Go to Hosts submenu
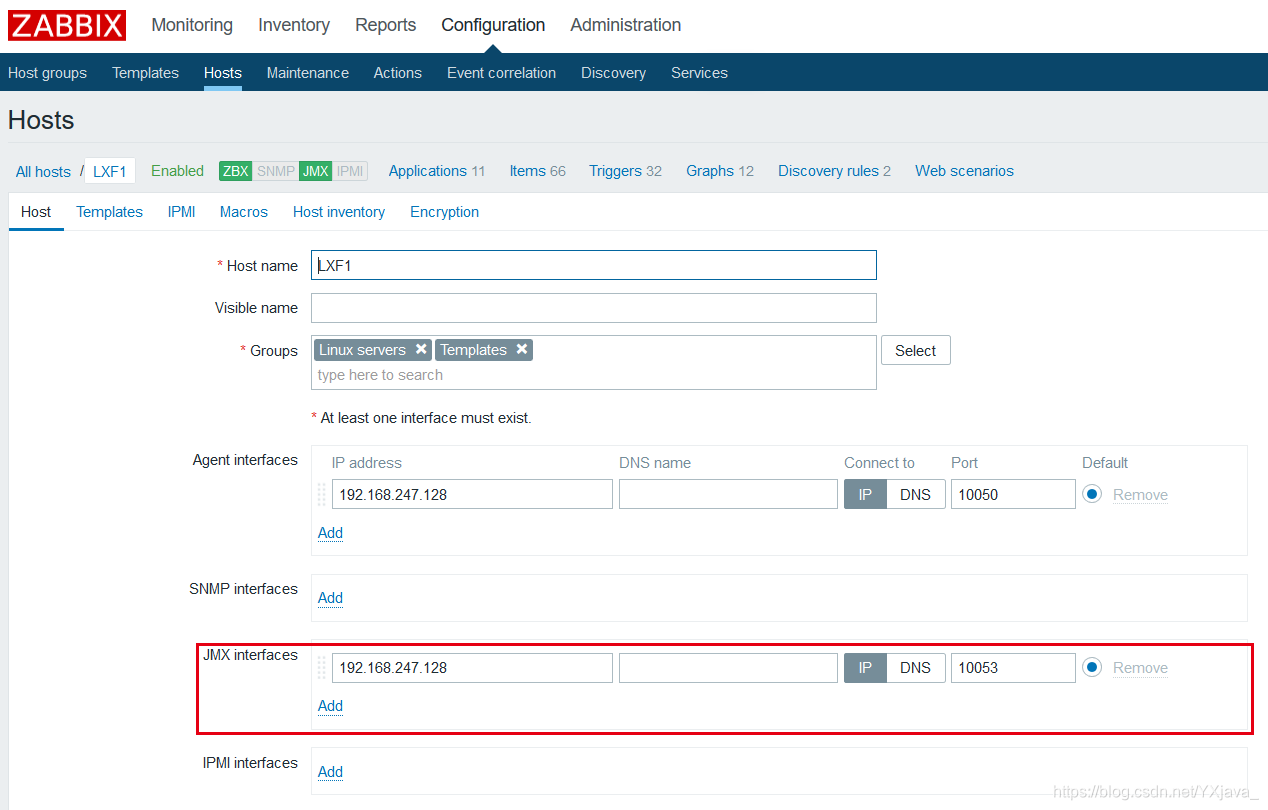1268x810 pixels. pos(223,73)
